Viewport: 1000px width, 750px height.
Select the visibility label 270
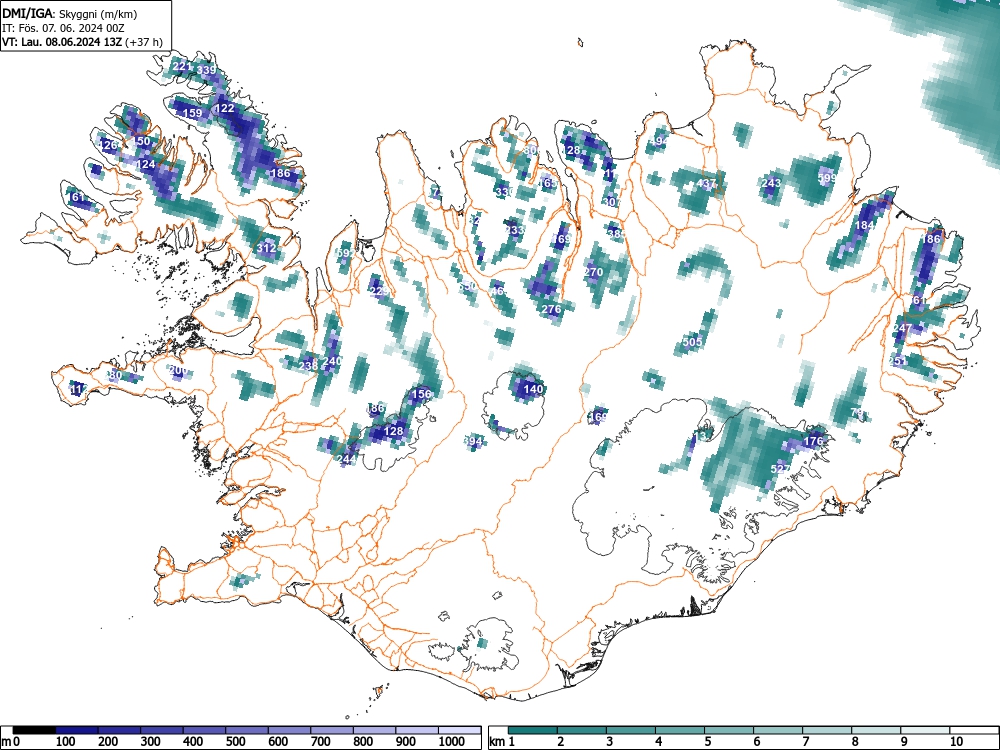coord(593,272)
